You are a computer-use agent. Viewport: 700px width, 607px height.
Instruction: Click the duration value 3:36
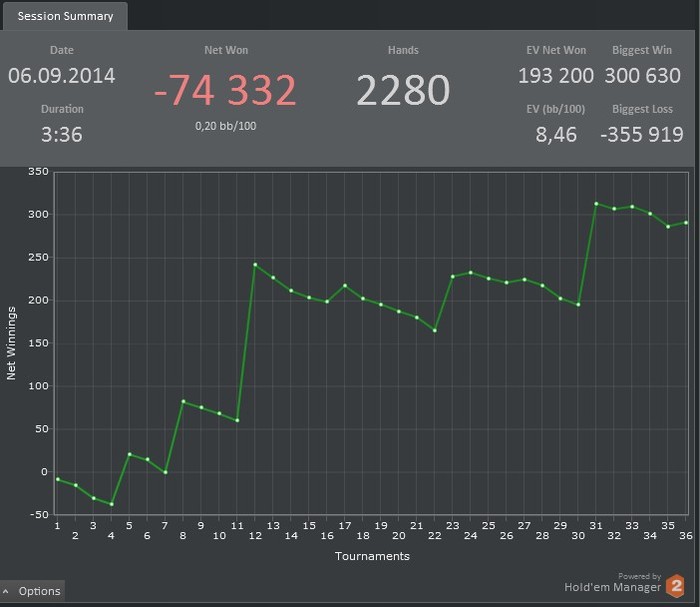(62, 134)
